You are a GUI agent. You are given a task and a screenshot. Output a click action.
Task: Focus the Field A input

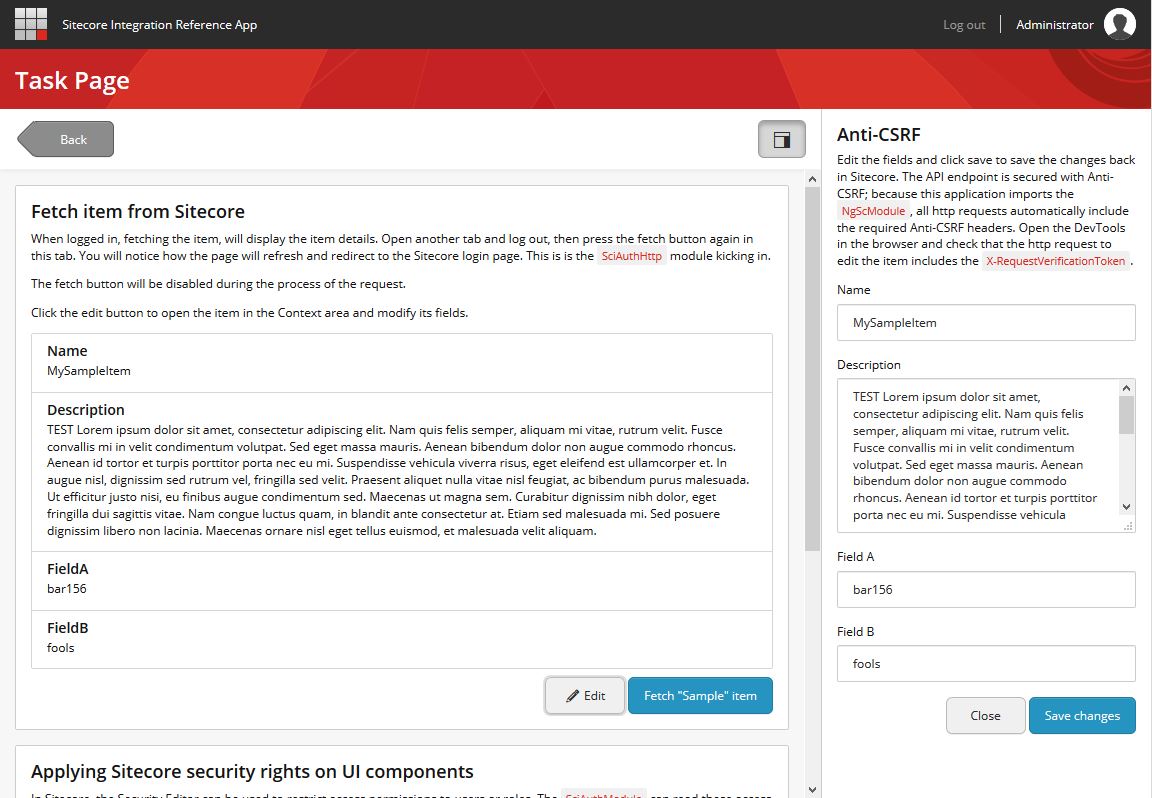[x=986, y=589]
